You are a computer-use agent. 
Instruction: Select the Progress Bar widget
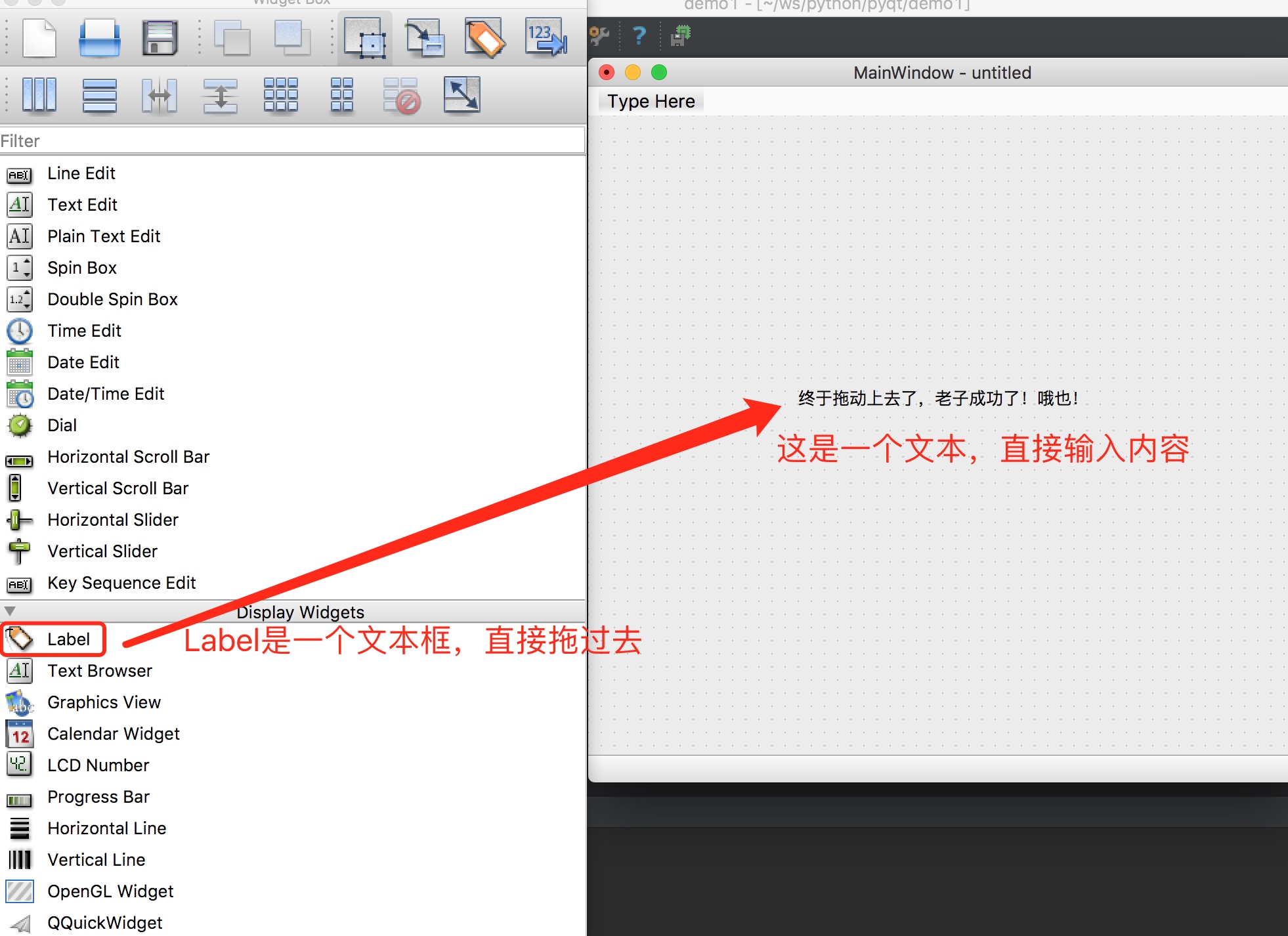click(98, 797)
